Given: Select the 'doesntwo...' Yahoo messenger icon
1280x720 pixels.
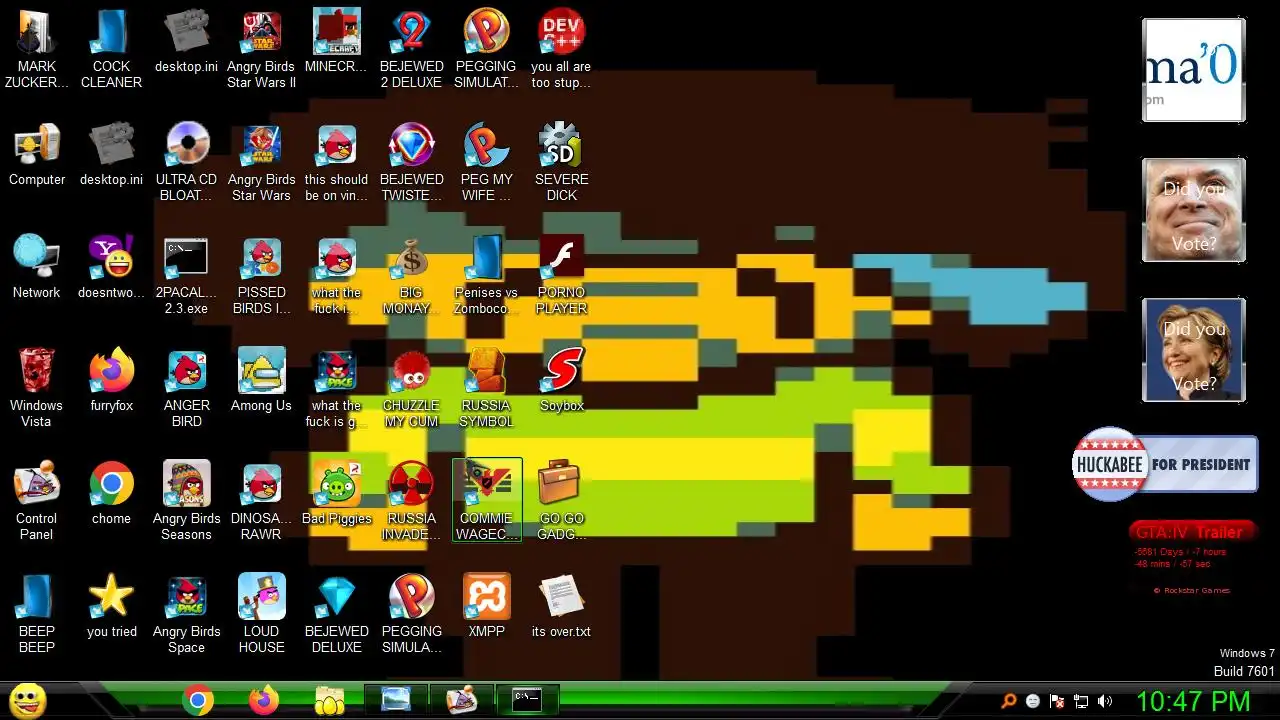Looking at the screenshot, I should pyautogui.click(x=111, y=267).
